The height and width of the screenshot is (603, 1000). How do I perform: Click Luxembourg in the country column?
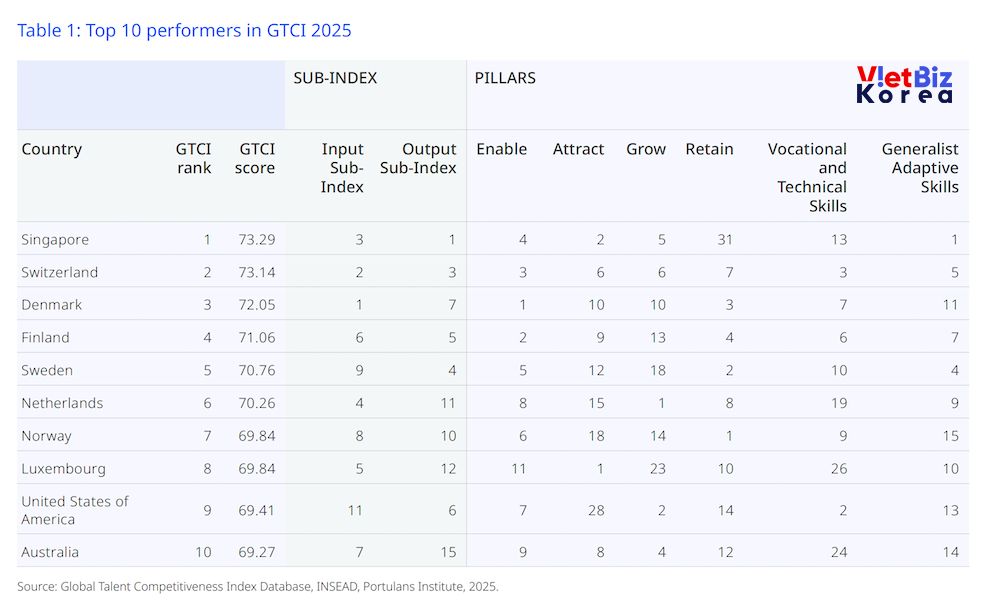pyautogui.click(x=63, y=468)
